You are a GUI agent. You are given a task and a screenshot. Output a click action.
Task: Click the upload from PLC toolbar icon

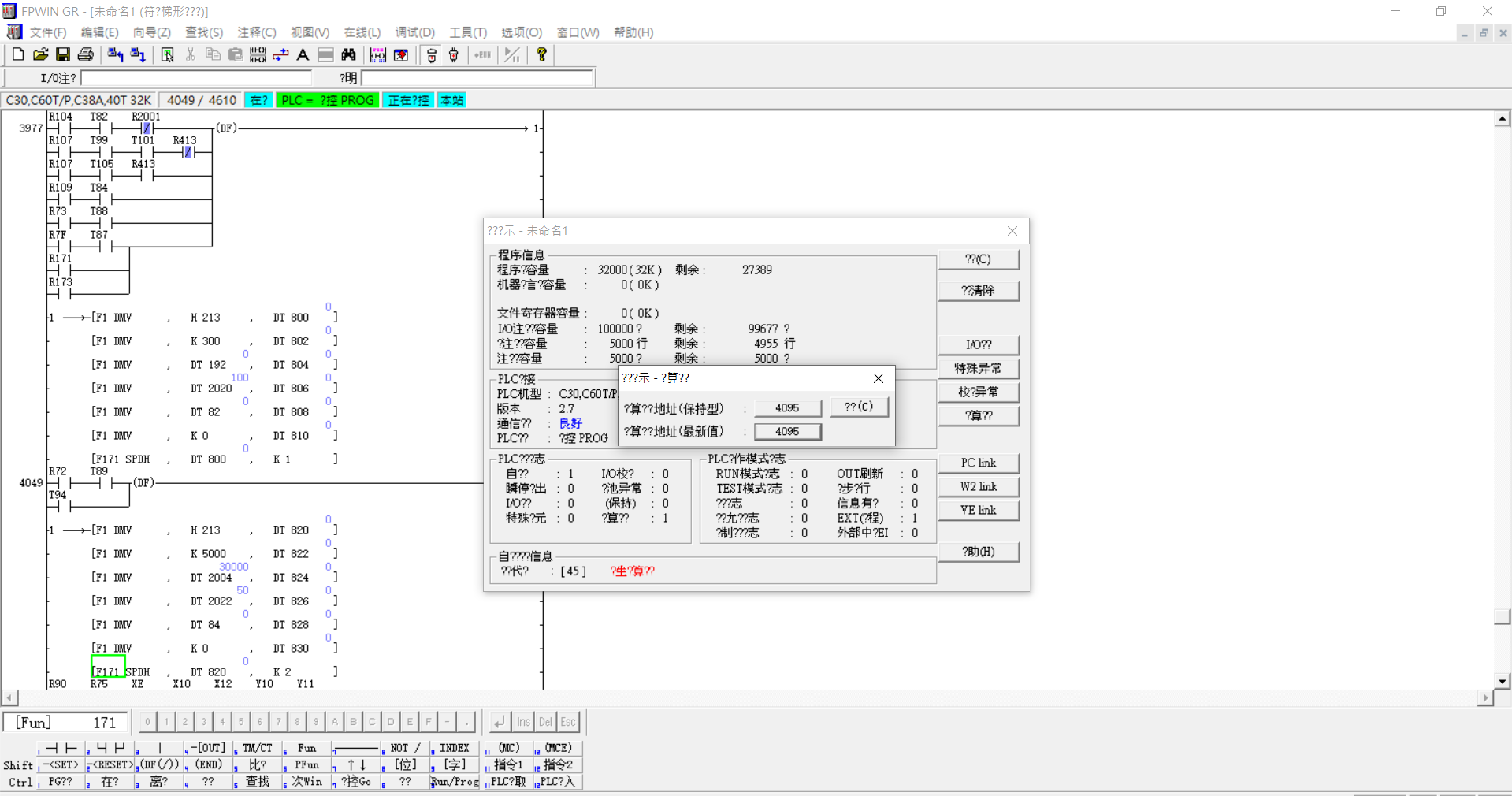(x=115, y=54)
